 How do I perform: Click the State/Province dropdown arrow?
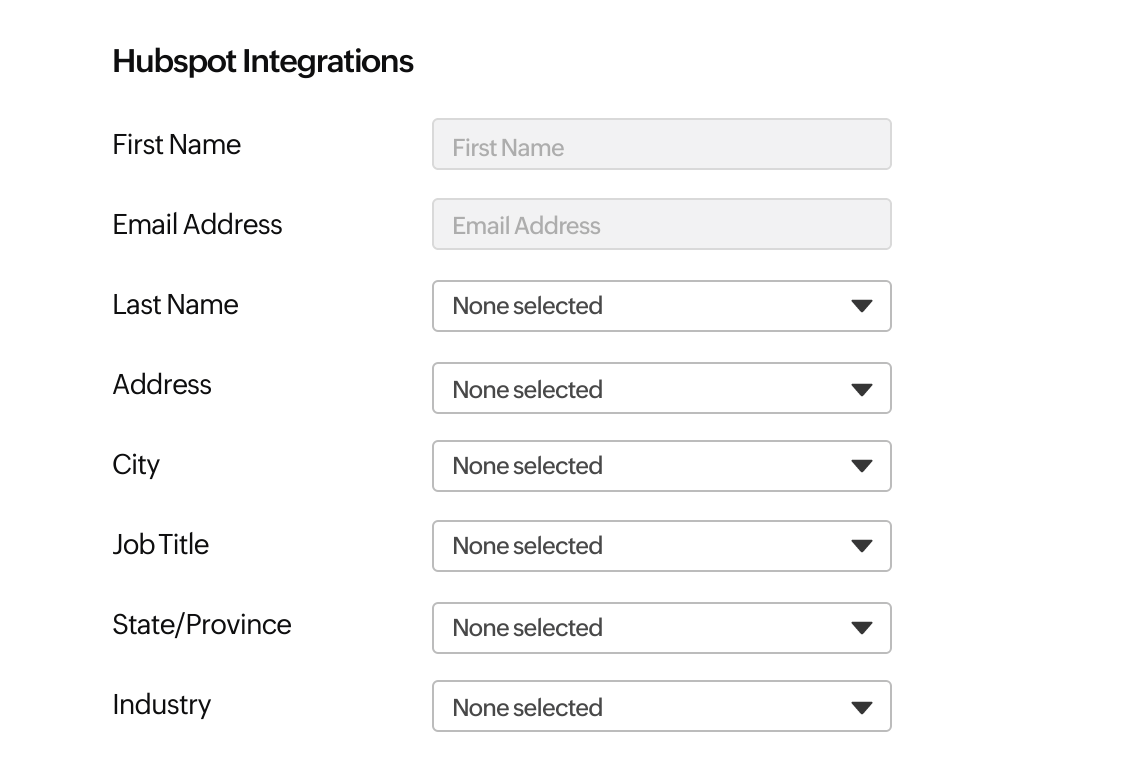click(x=861, y=628)
